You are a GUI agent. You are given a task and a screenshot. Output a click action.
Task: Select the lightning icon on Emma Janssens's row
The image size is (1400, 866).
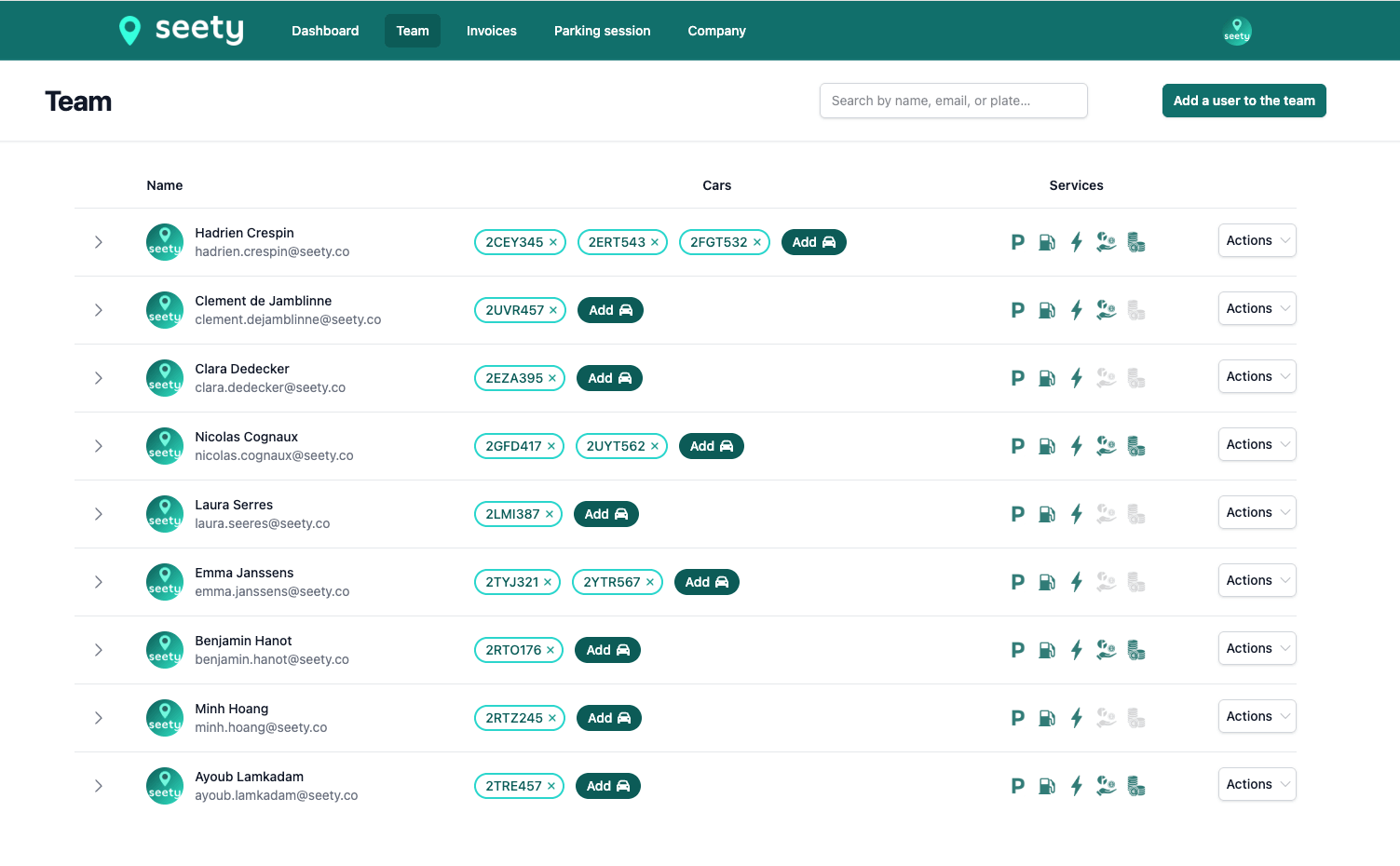1076,581
